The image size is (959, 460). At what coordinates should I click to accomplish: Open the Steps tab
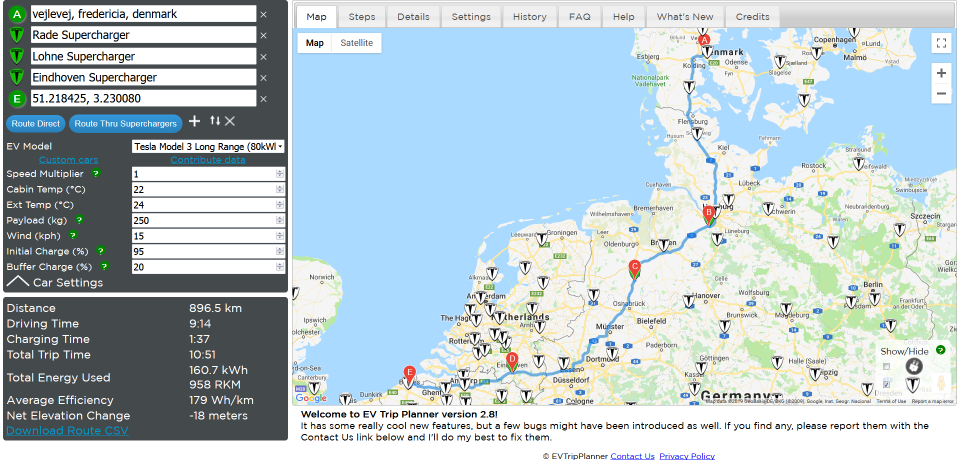coord(362,17)
